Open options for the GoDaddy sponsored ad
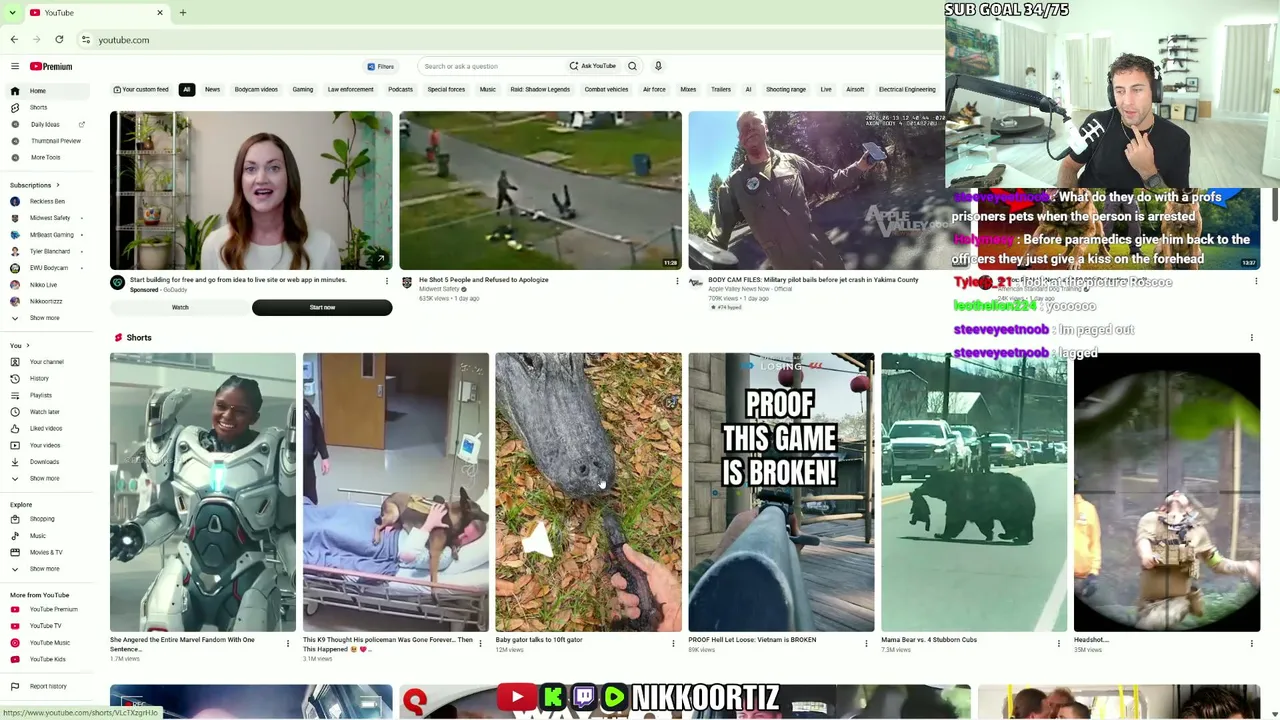The width and height of the screenshot is (1280, 720). click(387, 282)
